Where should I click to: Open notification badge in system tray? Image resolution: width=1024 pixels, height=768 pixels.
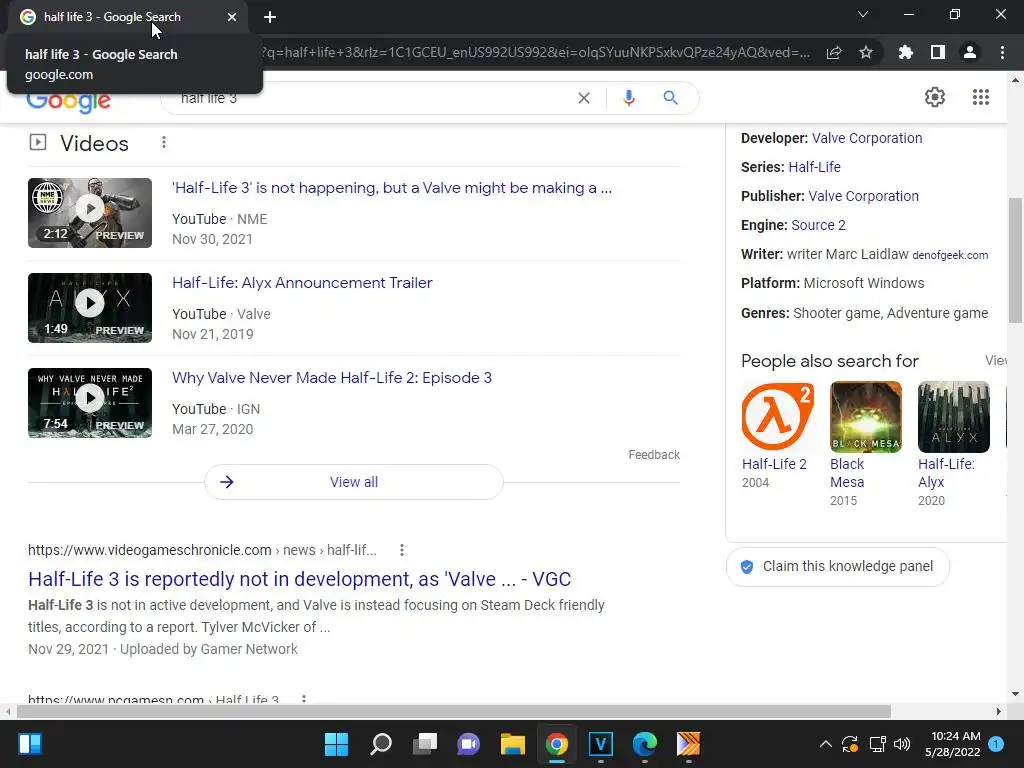996,743
